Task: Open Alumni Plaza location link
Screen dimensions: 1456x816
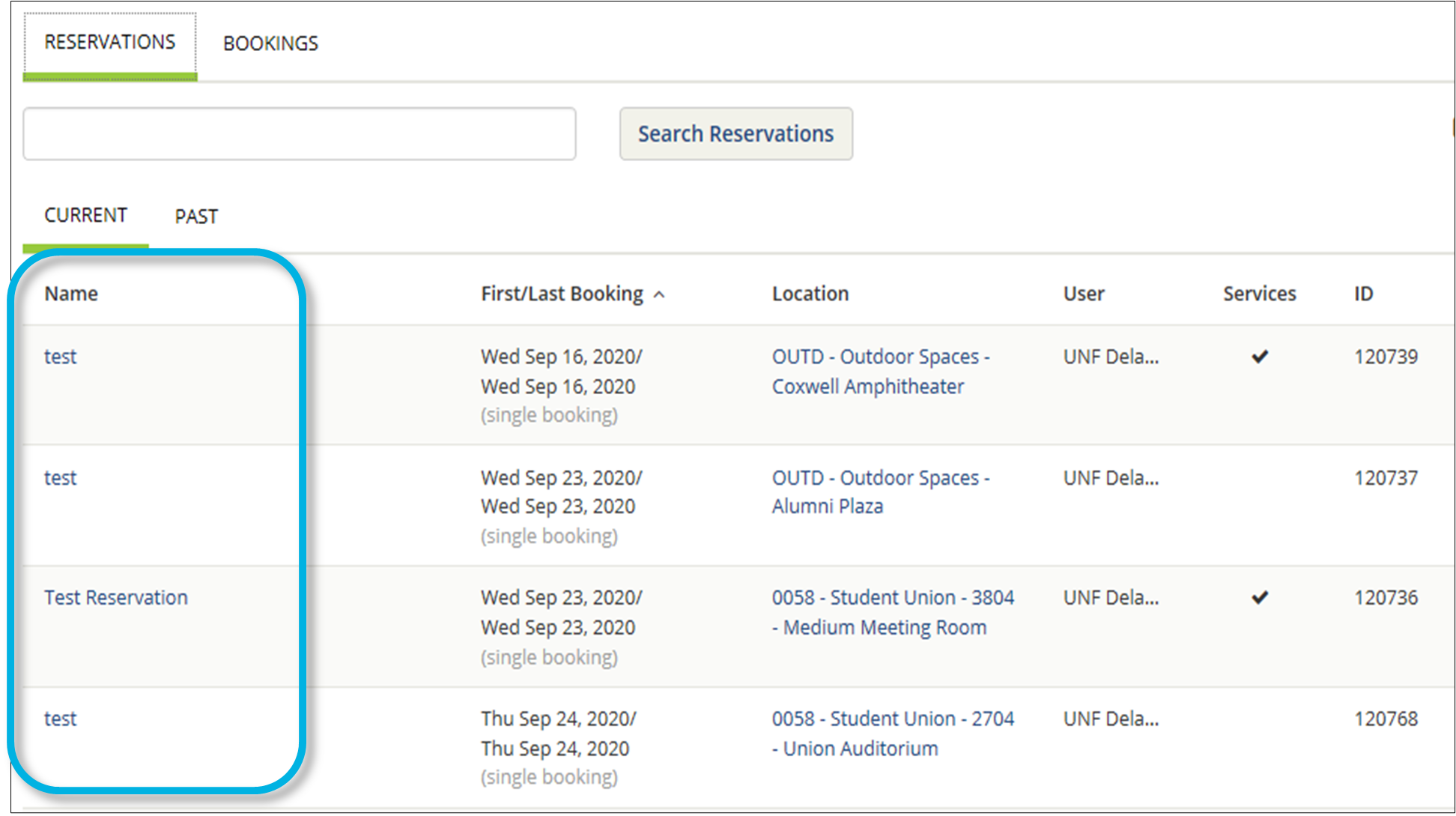Action: [x=881, y=492]
